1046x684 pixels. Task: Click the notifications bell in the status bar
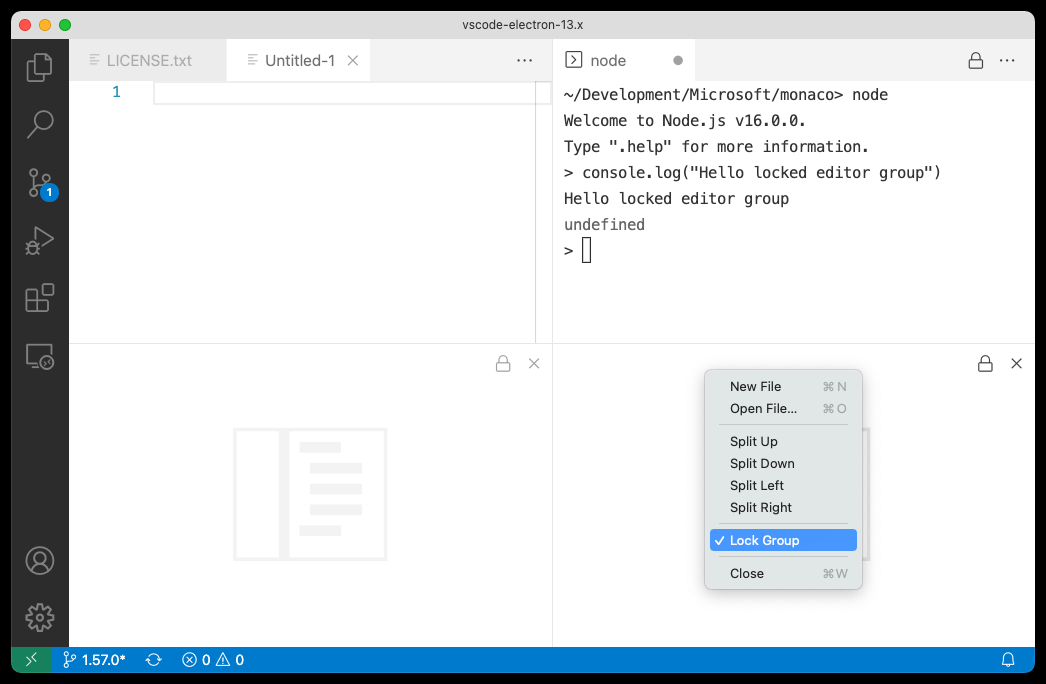[1008, 660]
